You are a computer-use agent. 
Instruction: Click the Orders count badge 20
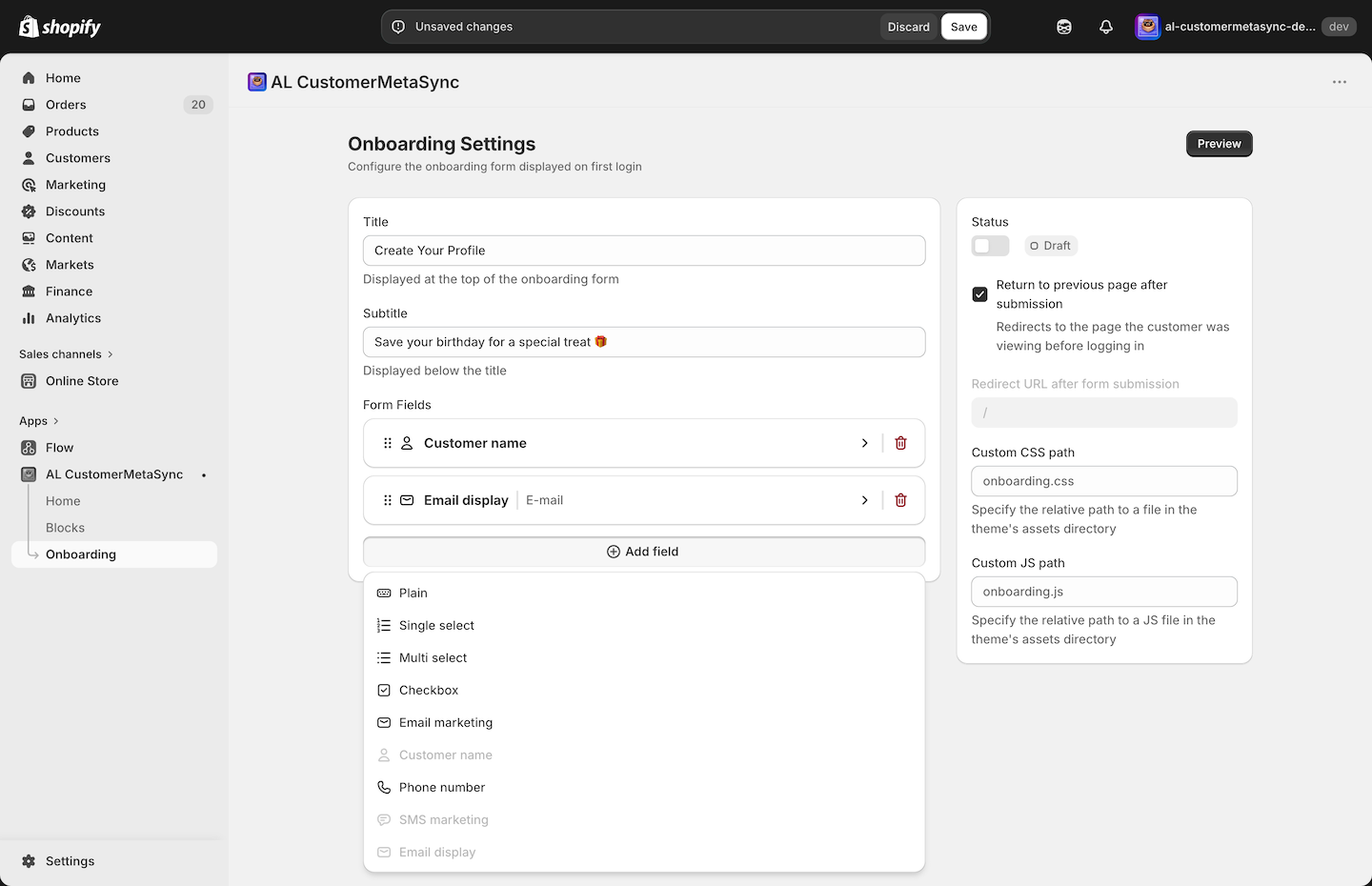coord(198,105)
